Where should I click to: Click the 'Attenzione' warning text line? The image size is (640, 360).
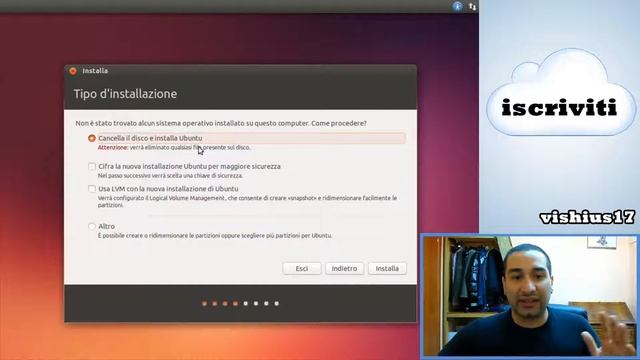(174, 148)
